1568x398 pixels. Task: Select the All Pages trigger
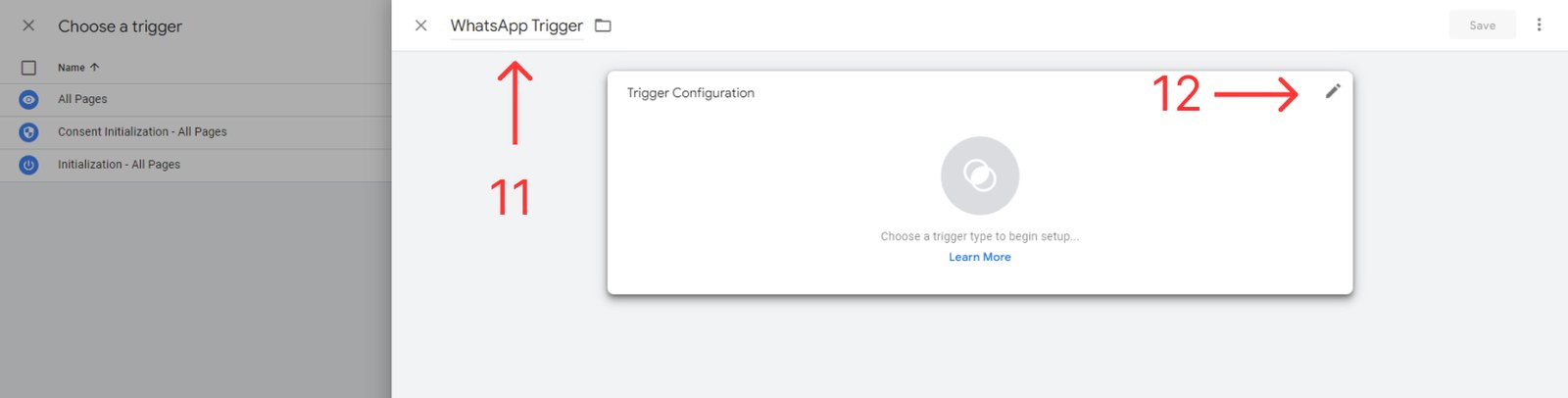tap(82, 99)
